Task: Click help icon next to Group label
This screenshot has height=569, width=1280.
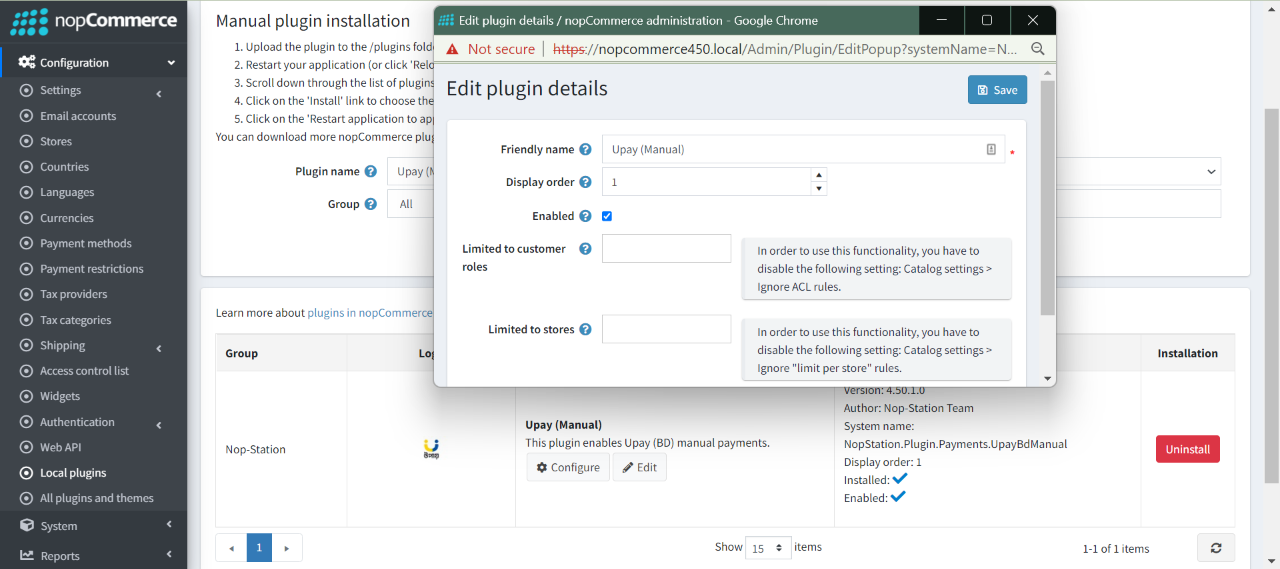Action: point(370,204)
